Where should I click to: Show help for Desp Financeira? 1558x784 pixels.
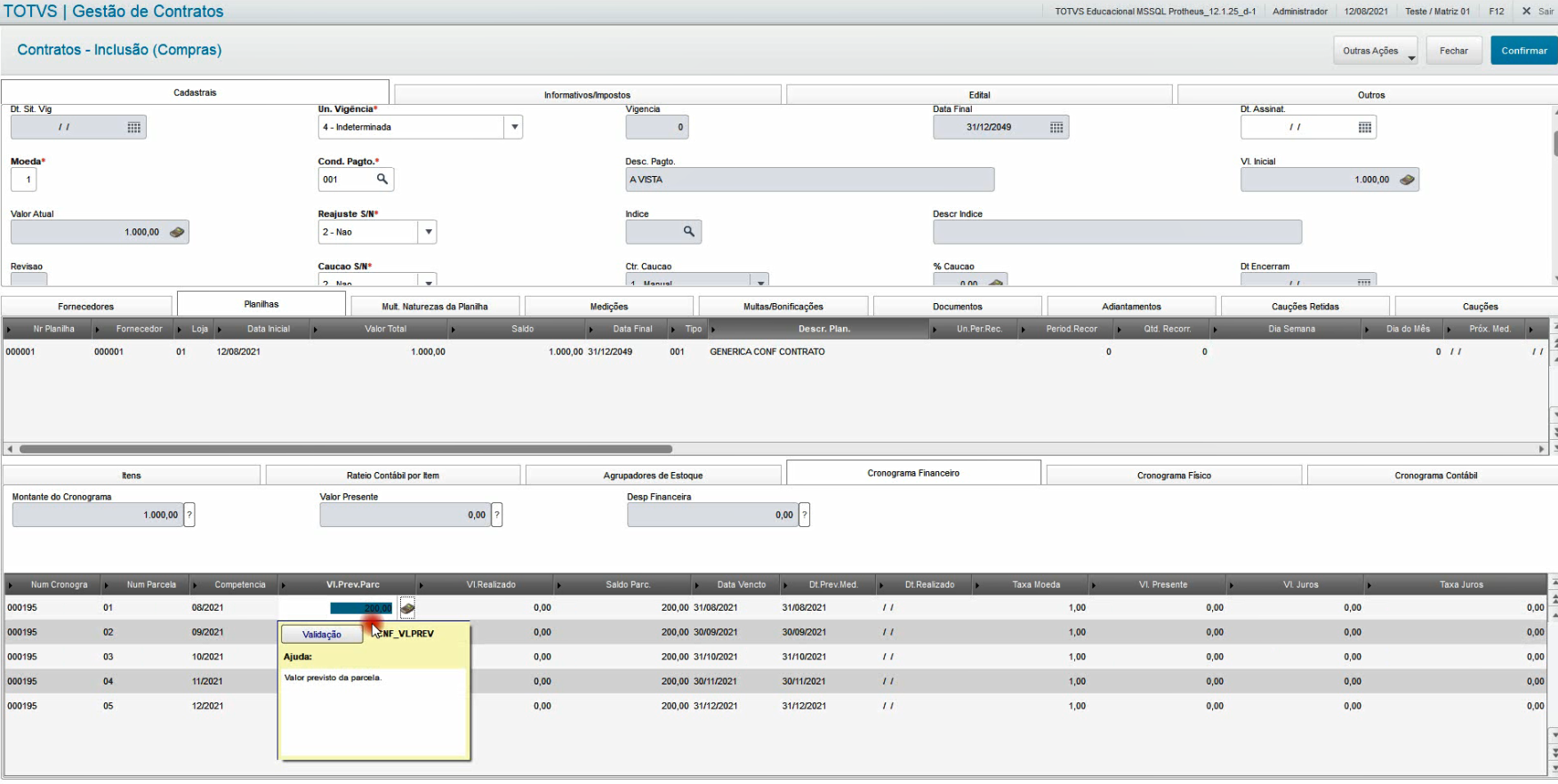[x=804, y=515]
